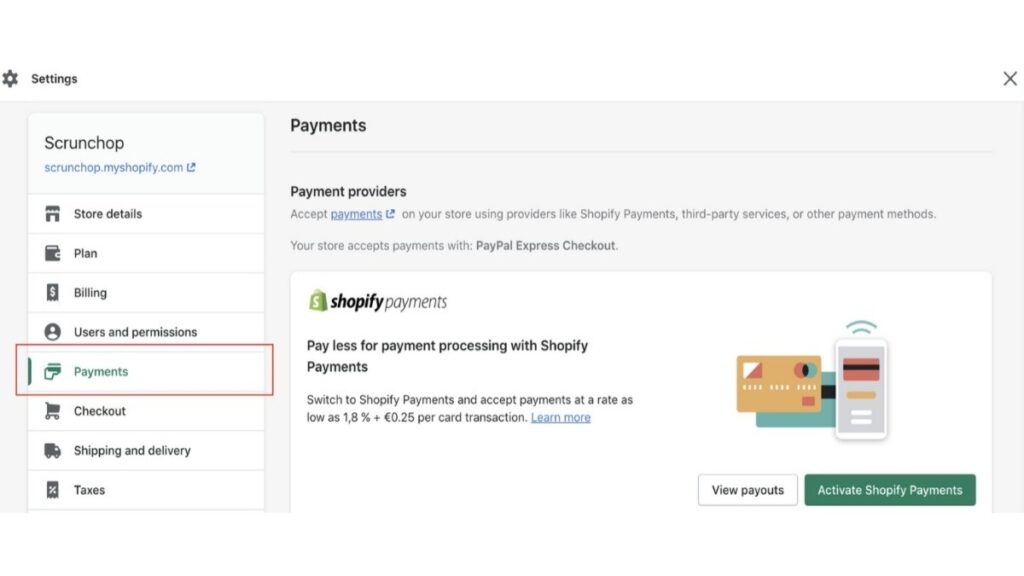The image size is (1024, 576).
Task: Select the Store details icon
Action: [x=51, y=213]
